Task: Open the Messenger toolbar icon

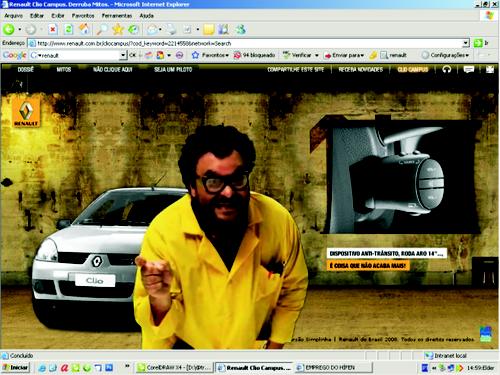Action: coord(240,29)
